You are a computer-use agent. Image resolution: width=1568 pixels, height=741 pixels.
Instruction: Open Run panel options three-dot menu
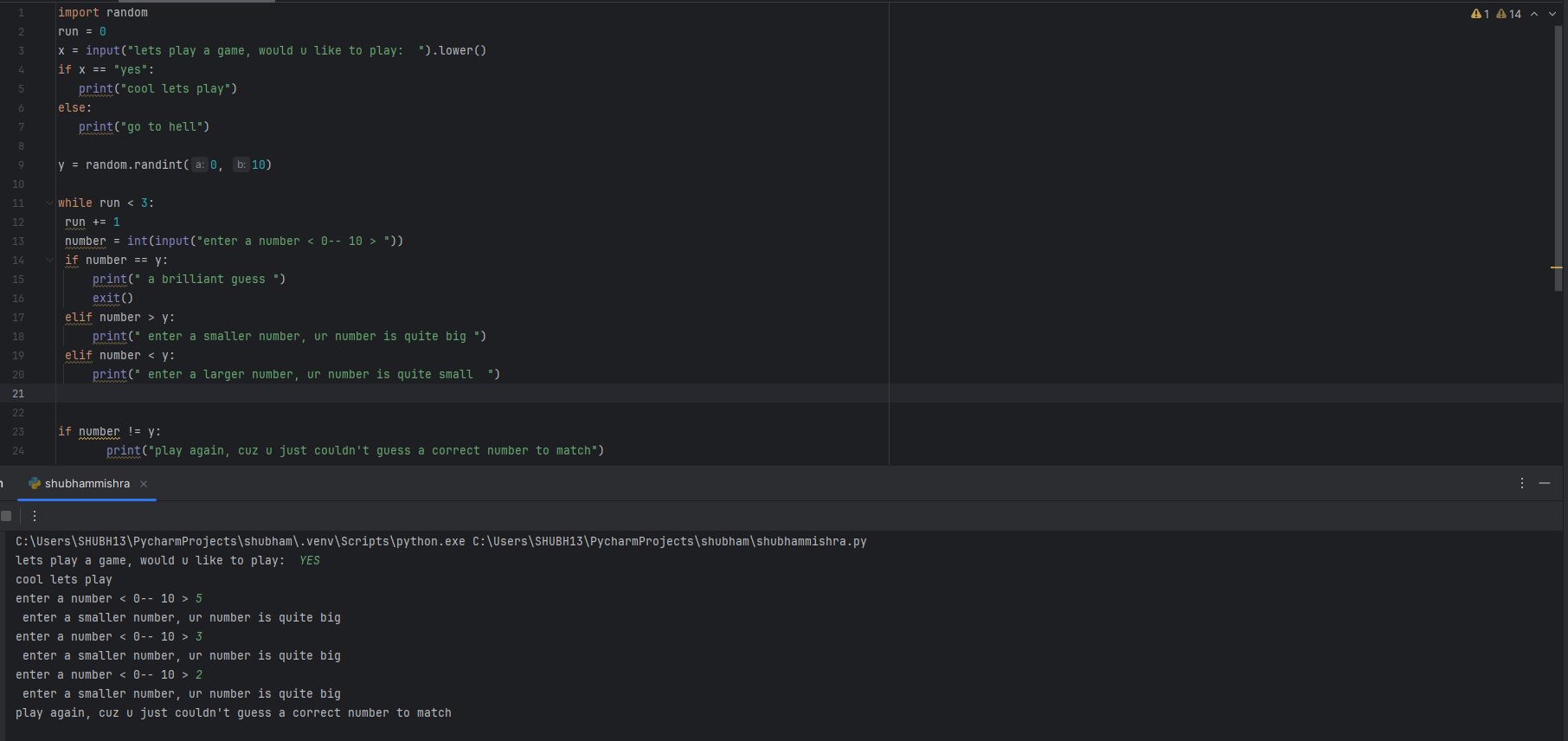1522,483
